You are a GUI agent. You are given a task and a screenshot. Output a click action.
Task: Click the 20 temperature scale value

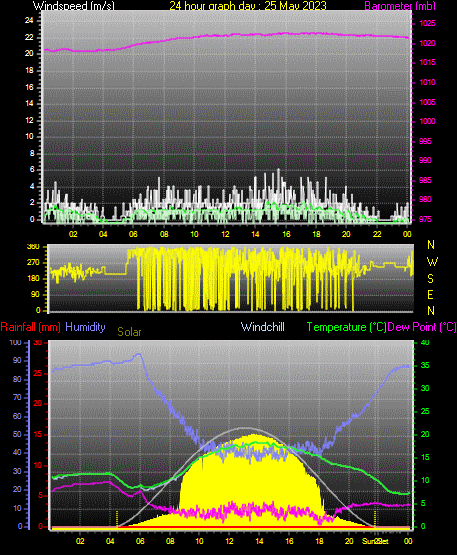(x=425, y=434)
